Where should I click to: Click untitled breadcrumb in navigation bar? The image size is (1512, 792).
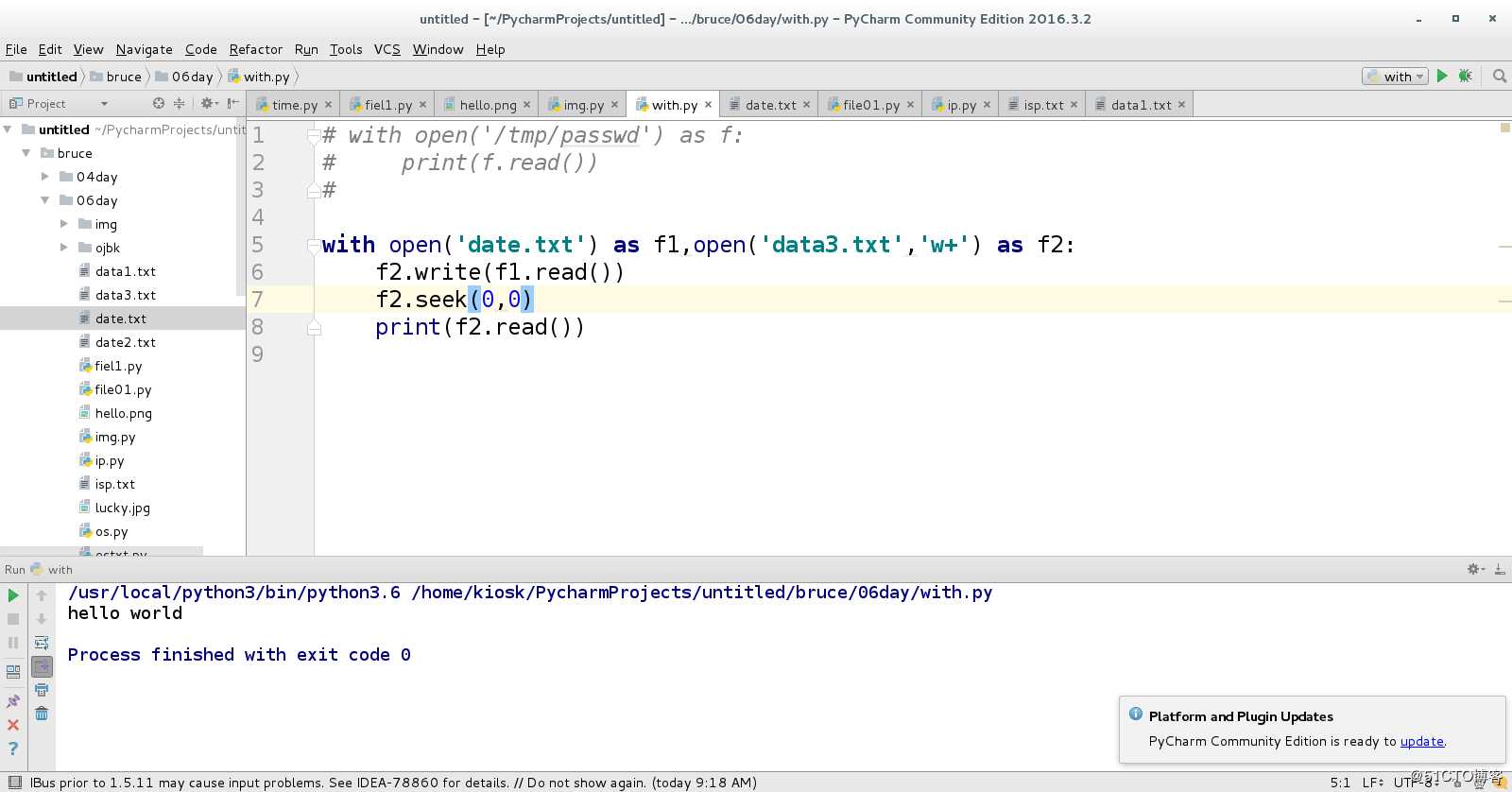click(43, 77)
